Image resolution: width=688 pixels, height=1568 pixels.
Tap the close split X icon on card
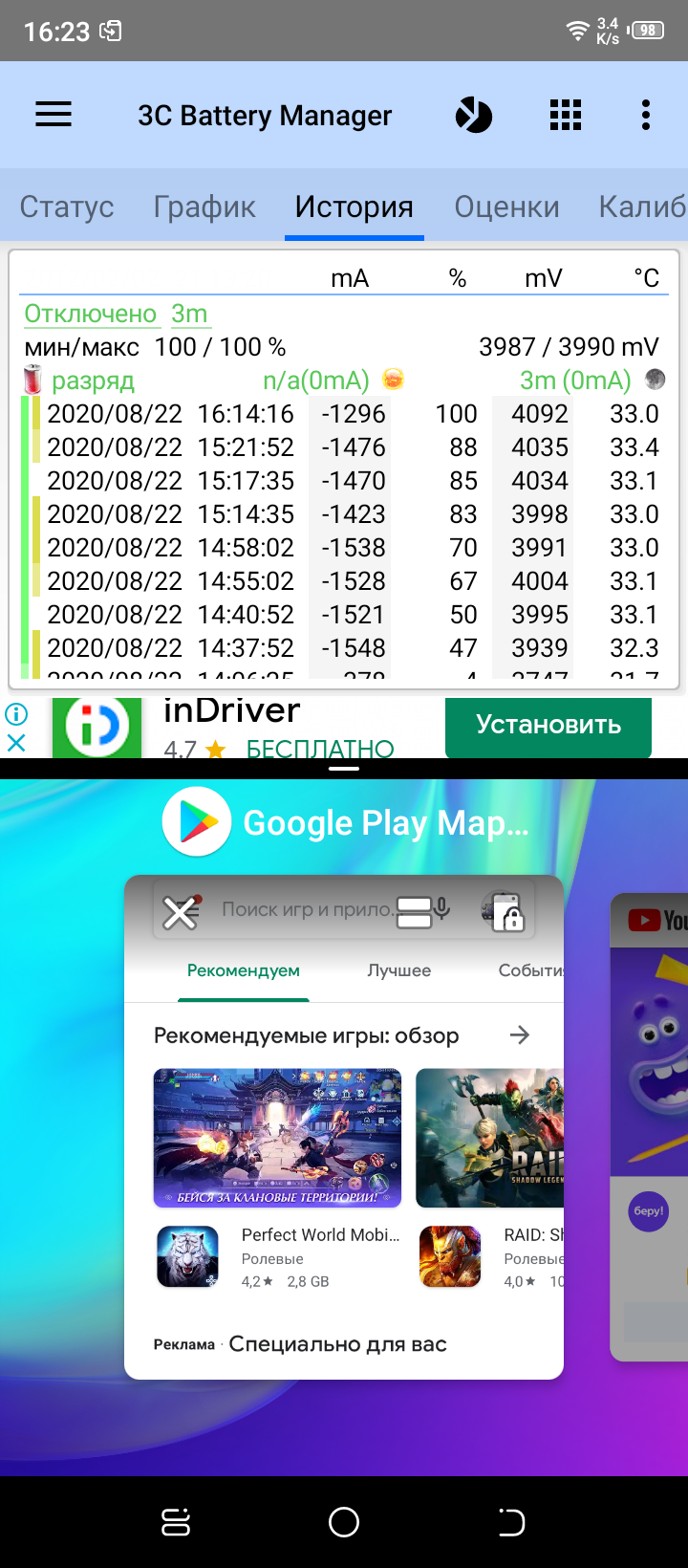(180, 913)
